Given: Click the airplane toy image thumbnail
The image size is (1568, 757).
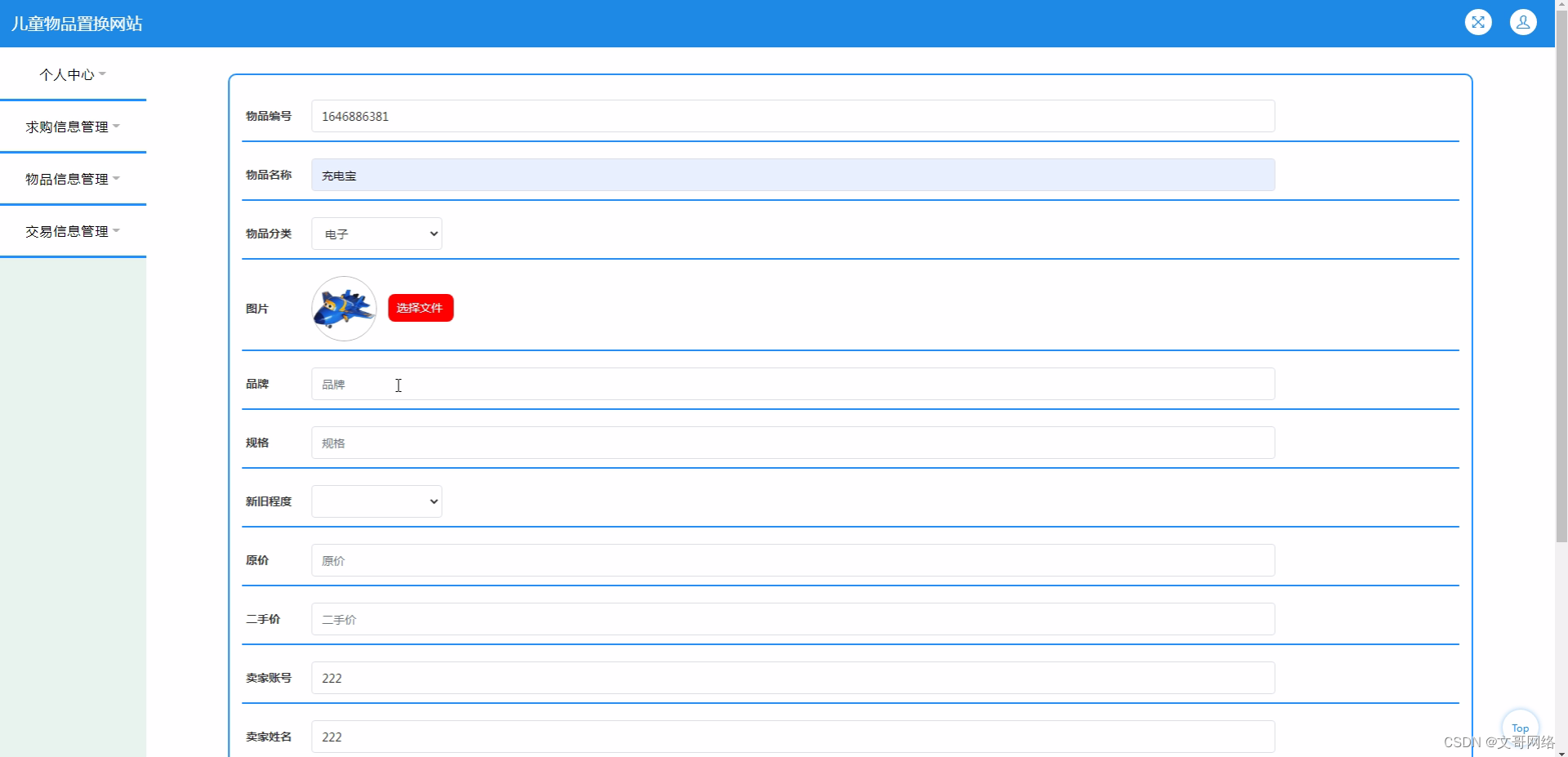Looking at the screenshot, I should (x=344, y=309).
